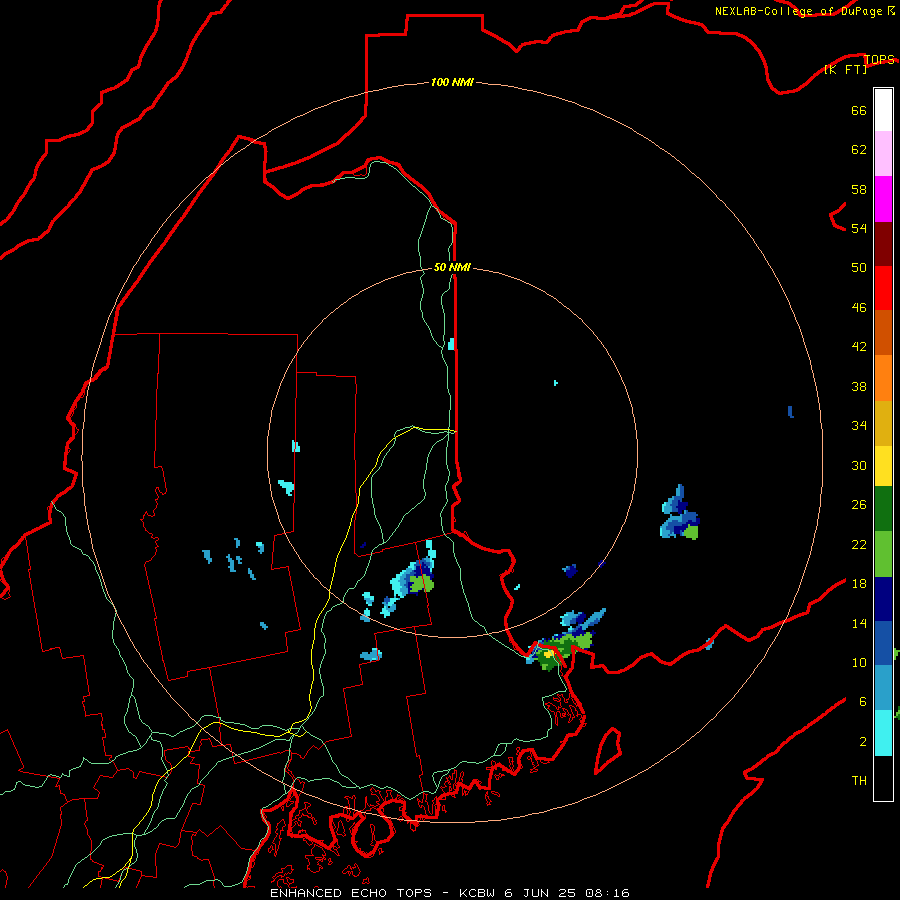Click the gold legend swatch
The height and width of the screenshot is (900, 900).
tap(883, 424)
